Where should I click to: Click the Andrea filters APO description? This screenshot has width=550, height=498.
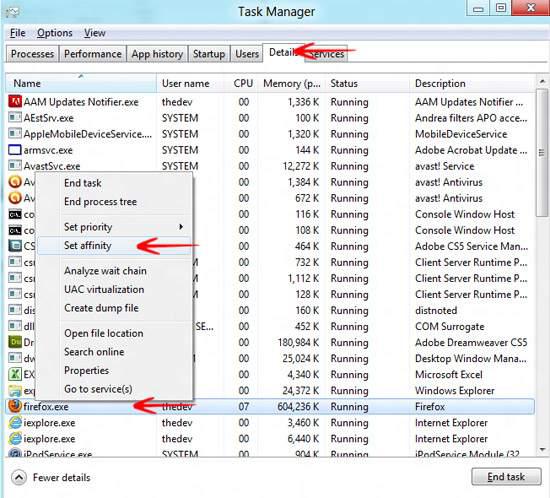[x=471, y=118]
